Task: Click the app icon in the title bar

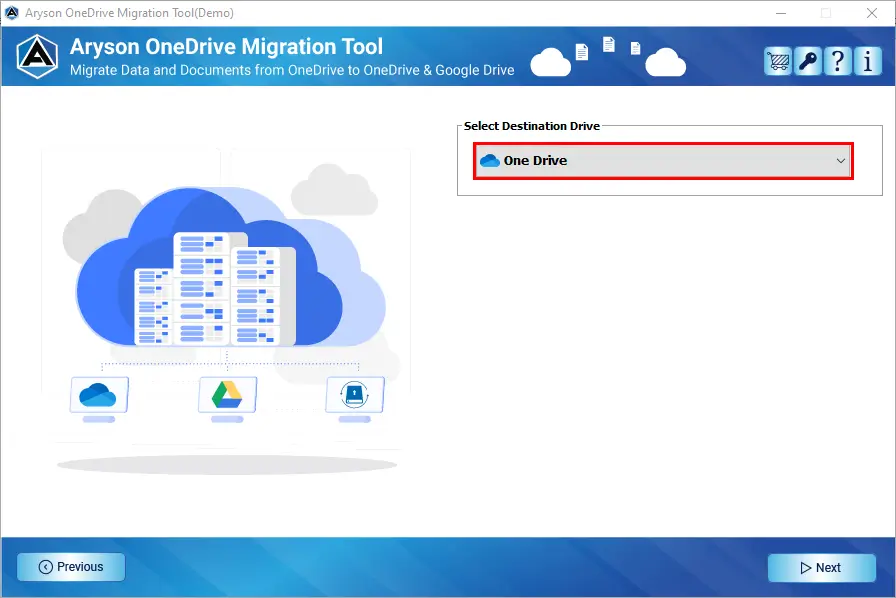Action: [11, 13]
